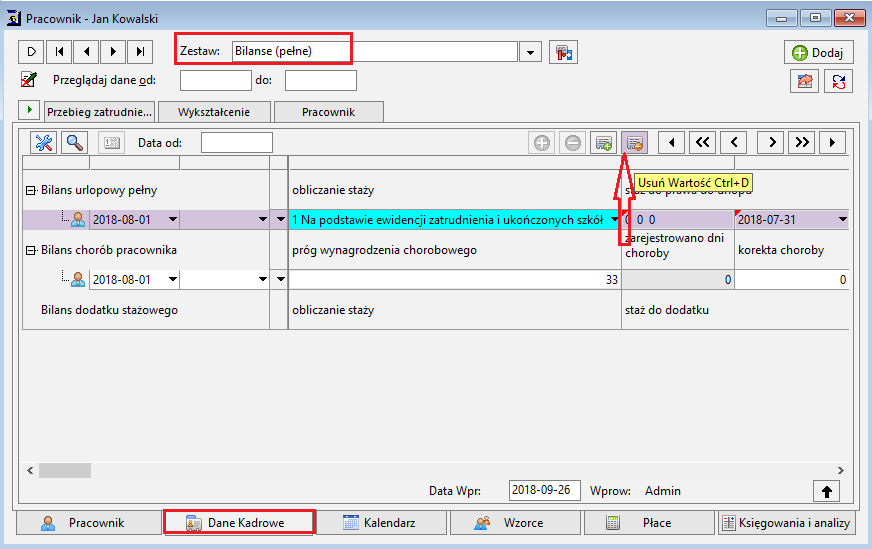Open second dropdown in Bilans urlopowy row
872x549 pixels.
click(x=263, y=220)
